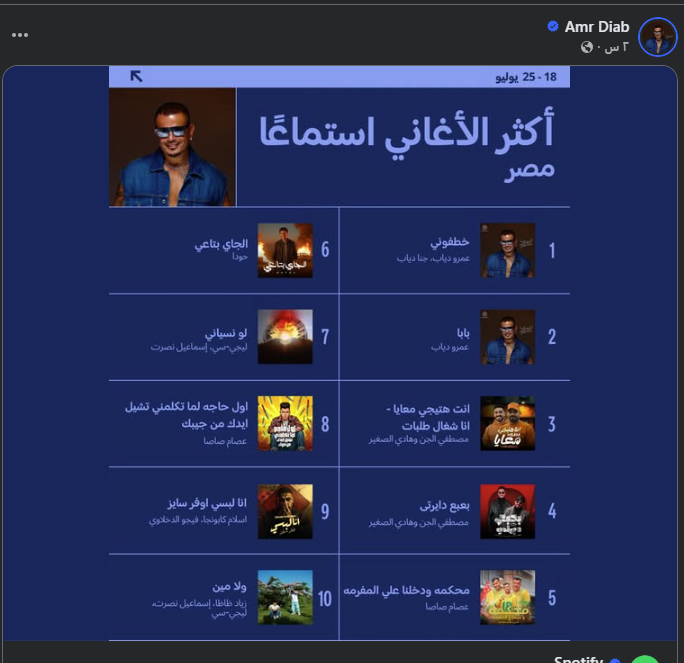The height and width of the screenshot is (663, 684).
Task: Click the rank number 10
Action: pos(325,599)
